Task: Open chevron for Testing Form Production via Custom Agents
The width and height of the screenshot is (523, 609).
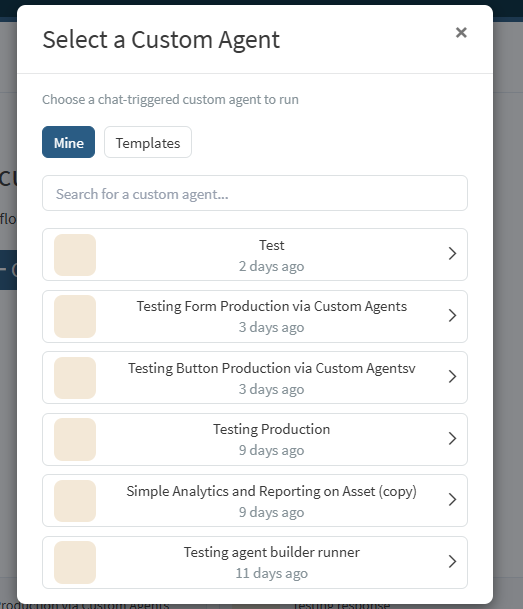Action: (452, 315)
